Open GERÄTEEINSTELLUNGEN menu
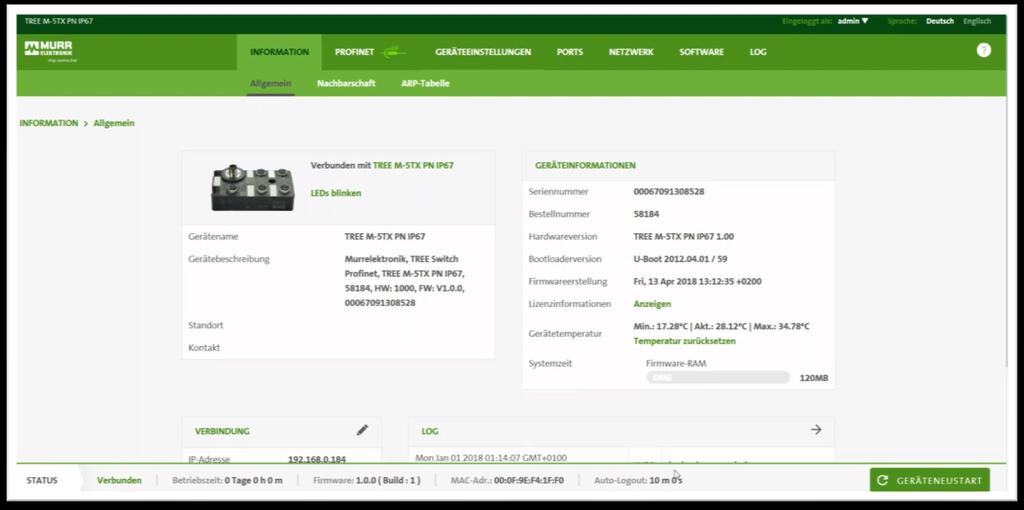Viewport: 1024px width, 510px height. click(x=483, y=52)
